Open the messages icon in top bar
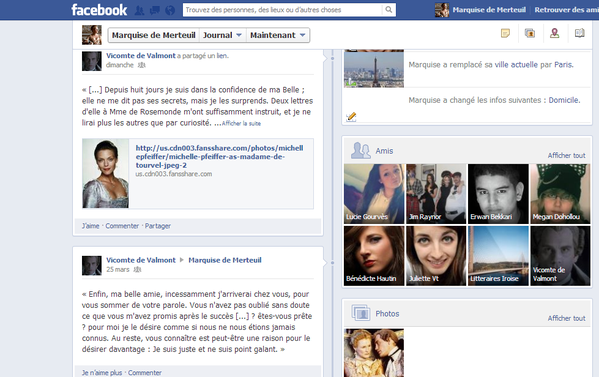Screen dimensions: 599x377 click(155, 10)
